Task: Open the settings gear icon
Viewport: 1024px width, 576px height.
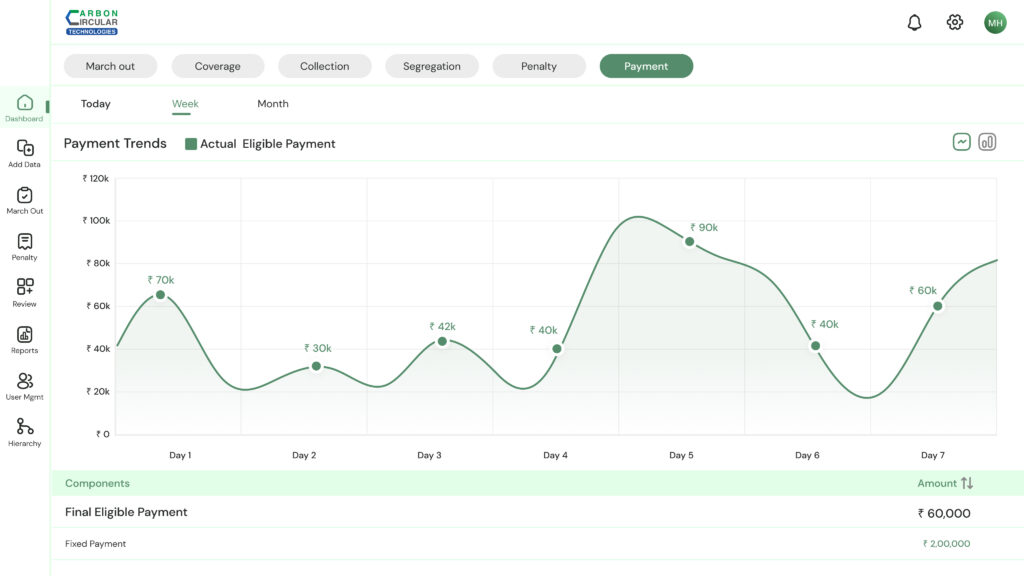Action: click(x=955, y=23)
